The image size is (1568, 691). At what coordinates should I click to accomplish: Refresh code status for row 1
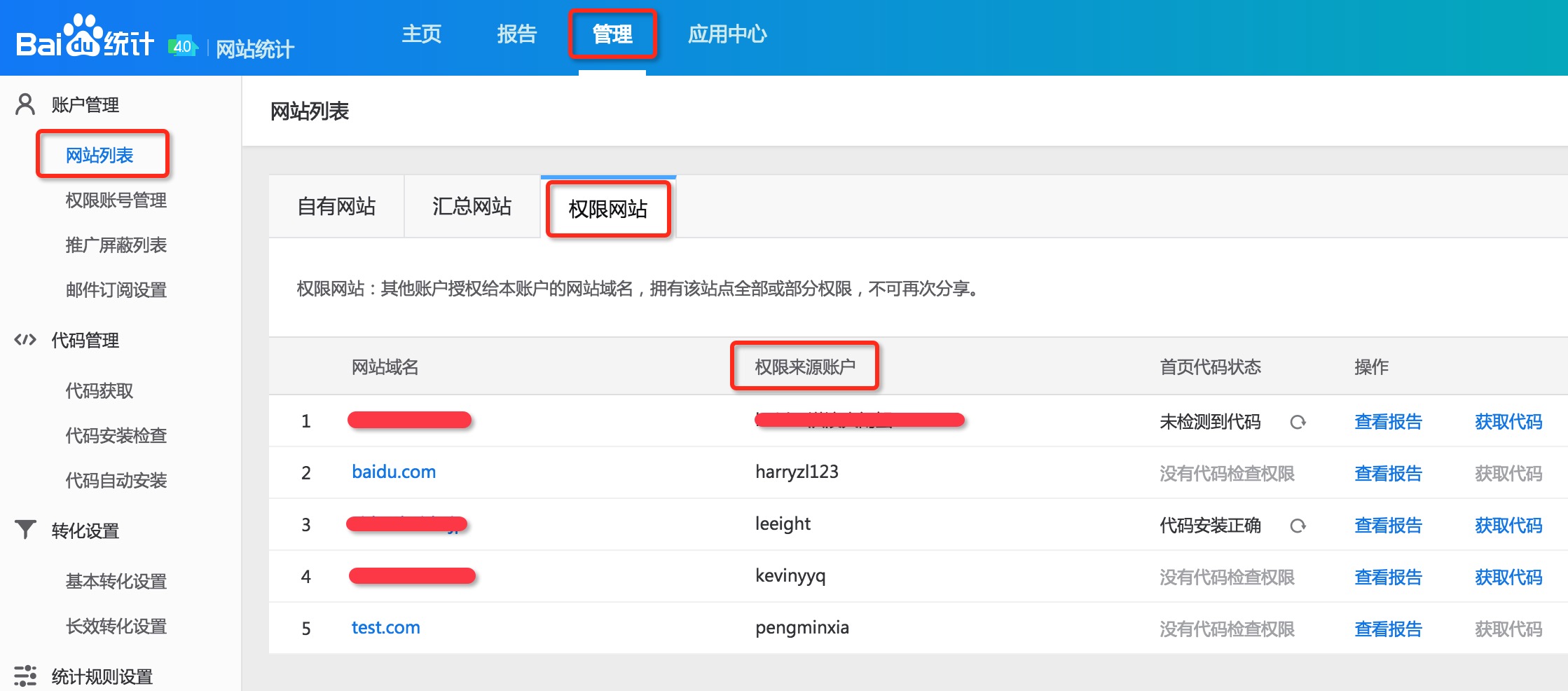pos(1298,422)
